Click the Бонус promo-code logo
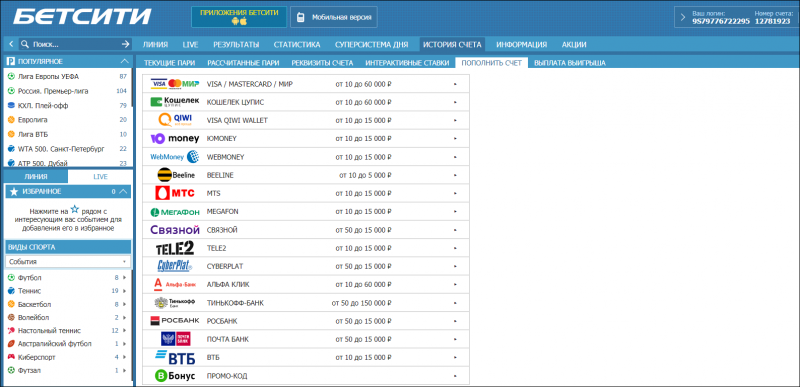Screen dimensions: 800x387 click(175, 376)
